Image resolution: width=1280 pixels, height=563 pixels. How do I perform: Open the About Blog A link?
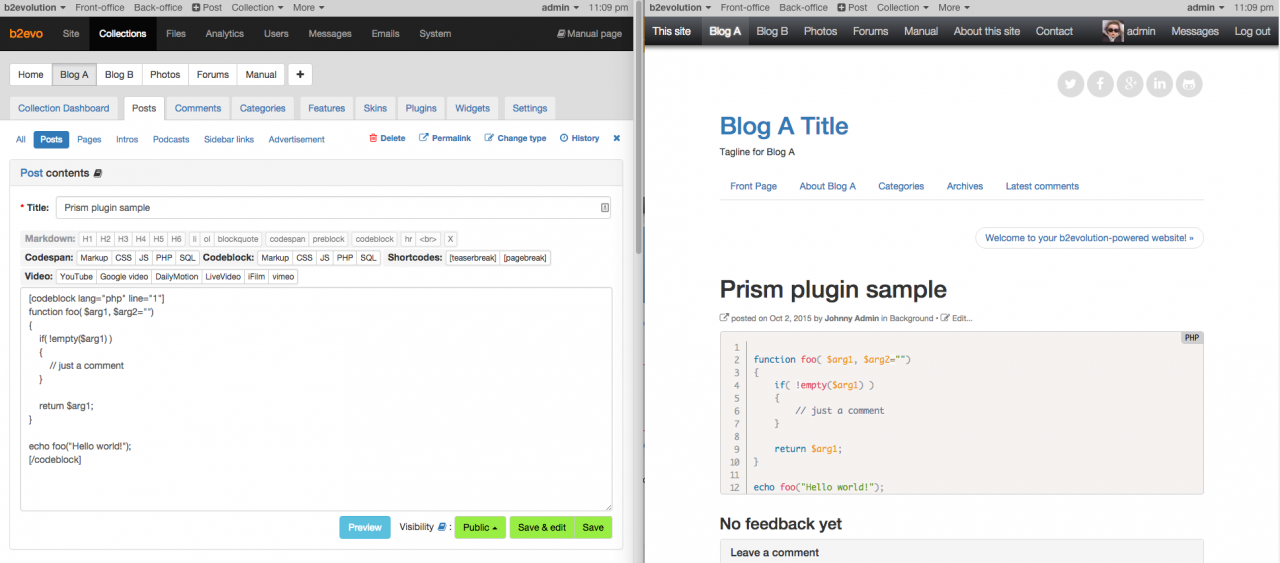pos(828,186)
